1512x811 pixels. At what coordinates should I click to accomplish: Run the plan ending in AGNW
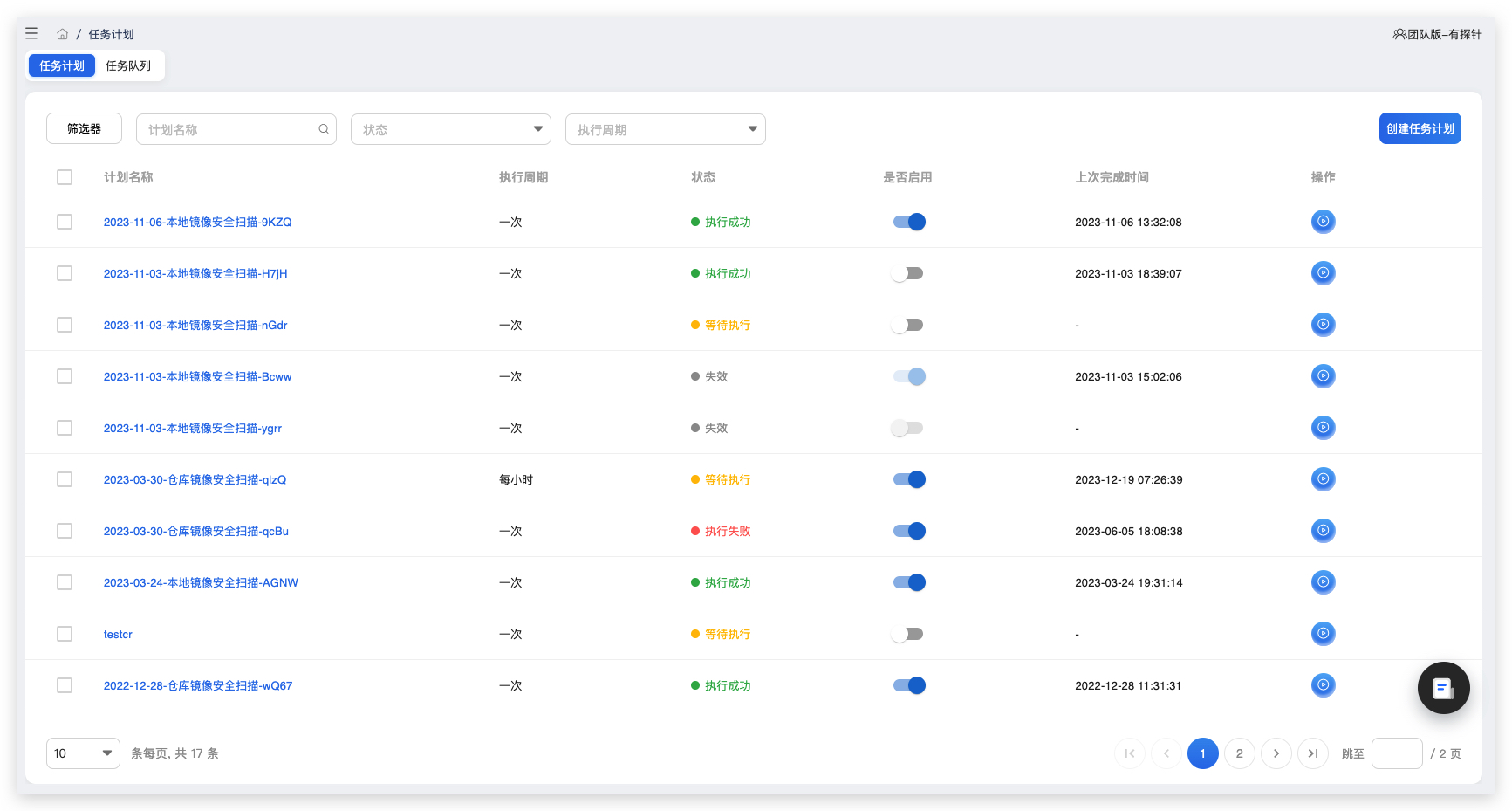click(x=1323, y=582)
